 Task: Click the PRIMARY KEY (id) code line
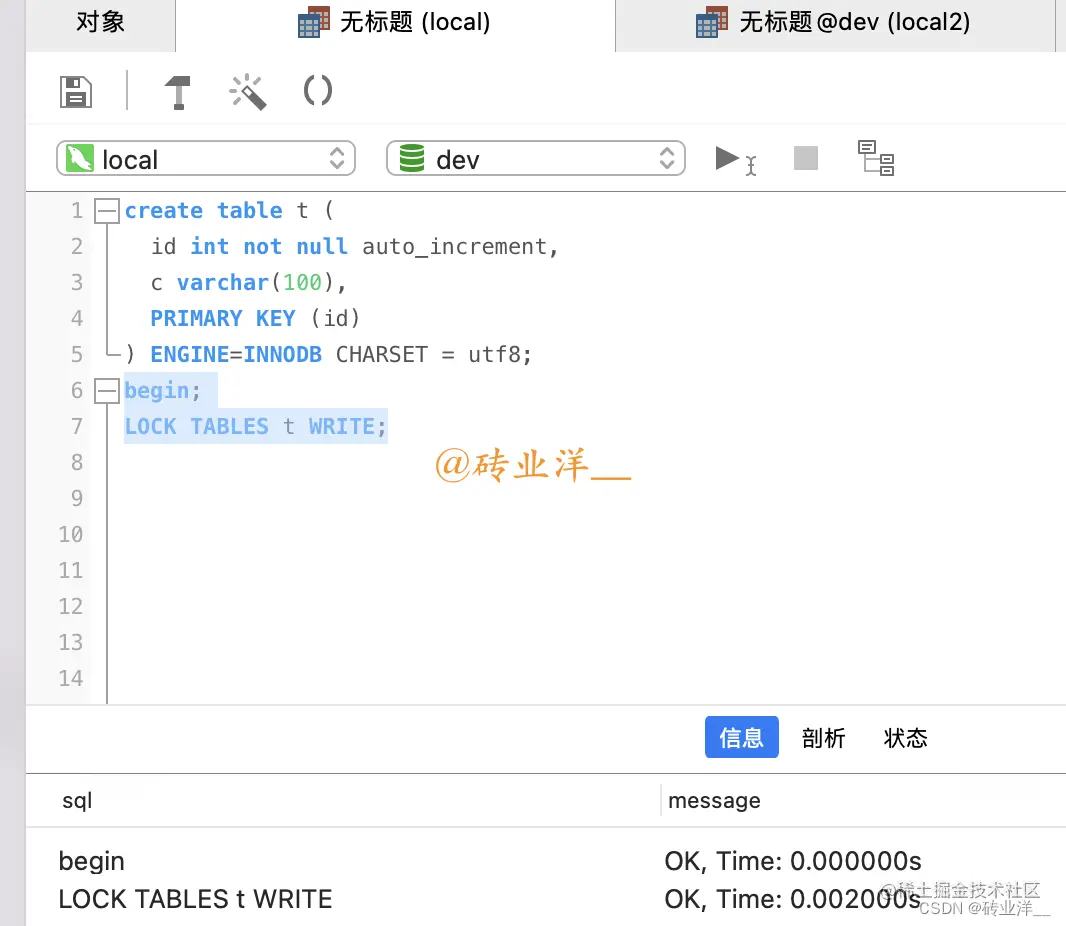pos(255,318)
